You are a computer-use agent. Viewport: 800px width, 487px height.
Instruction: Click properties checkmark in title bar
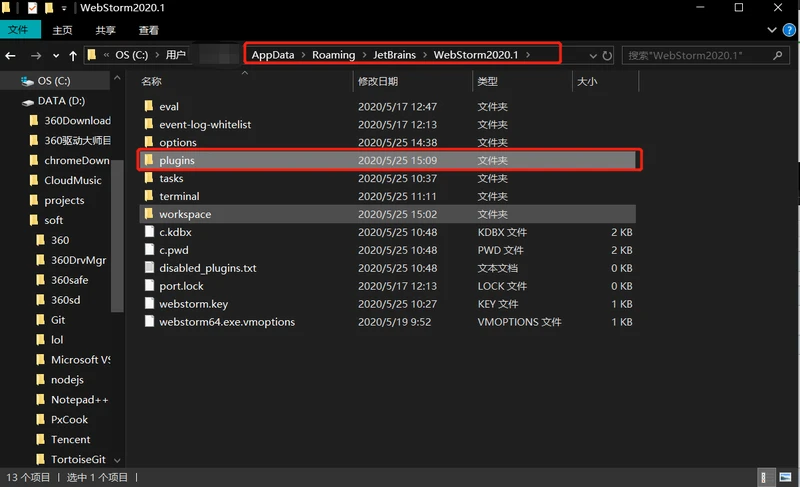pyautogui.click(x=32, y=8)
